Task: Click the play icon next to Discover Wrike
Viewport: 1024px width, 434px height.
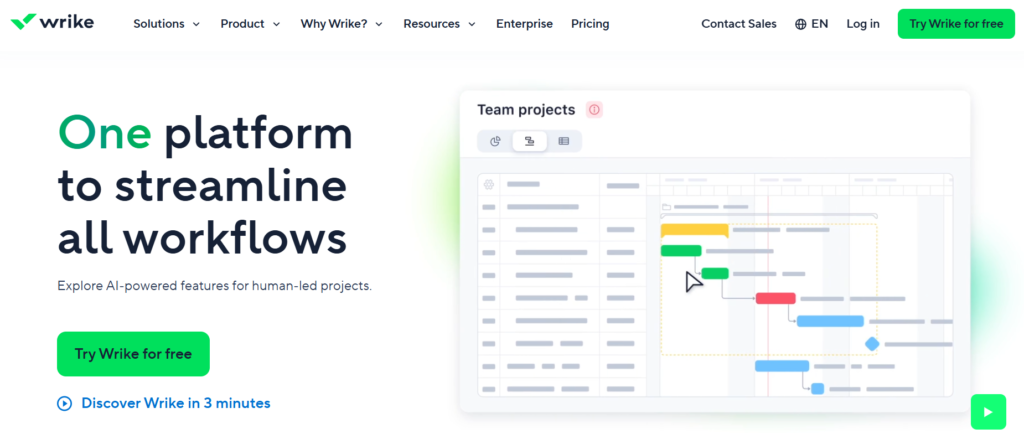Action: pos(65,403)
